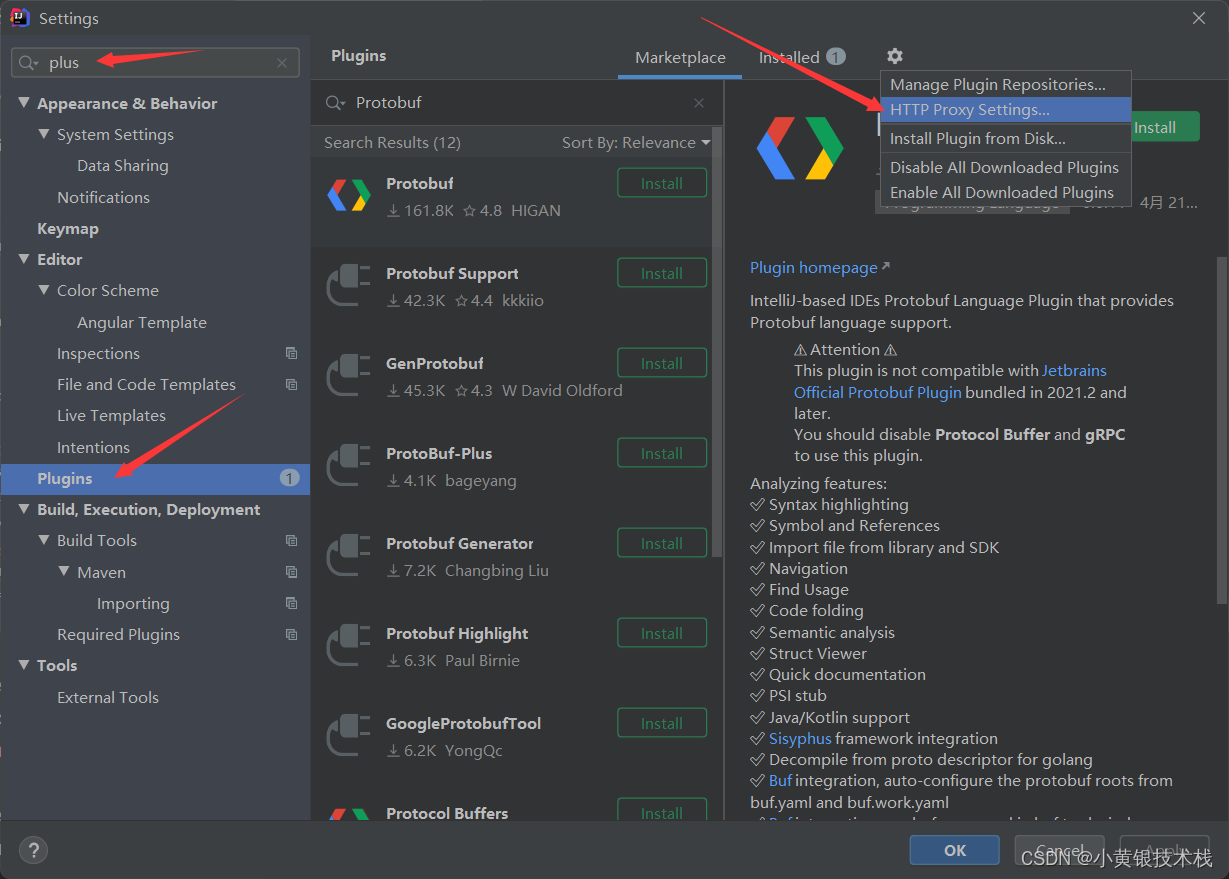Screen dimensions: 1229x879
Task: Click the project-level icon beside Maven
Action: click(x=291, y=572)
